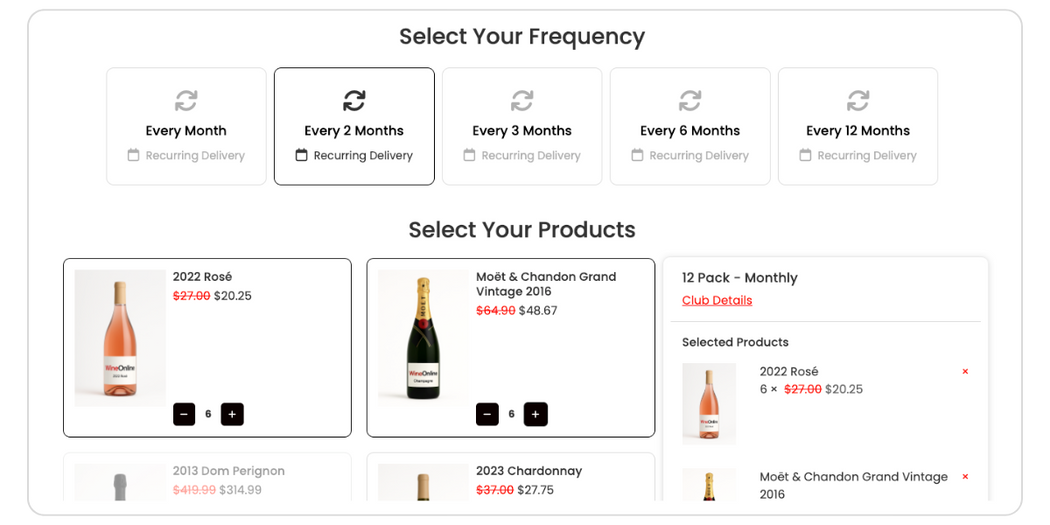The height and width of the screenshot is (525, 1050).
Task: Select the Every Month frequency card
Action: pyautogui.click(x=186, y=127)
